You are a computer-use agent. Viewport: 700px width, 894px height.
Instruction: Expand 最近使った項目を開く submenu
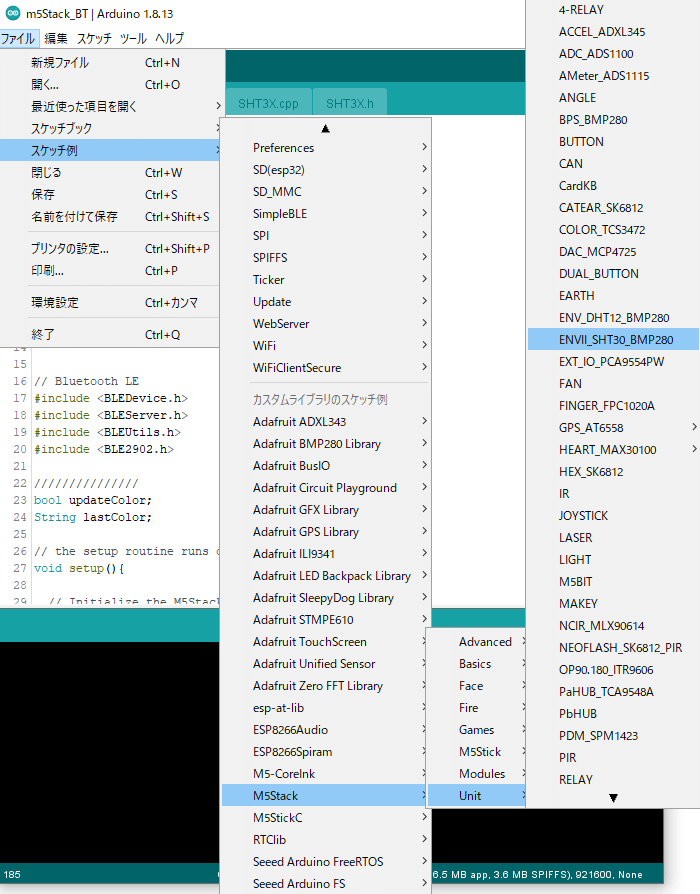coord(109,107)
